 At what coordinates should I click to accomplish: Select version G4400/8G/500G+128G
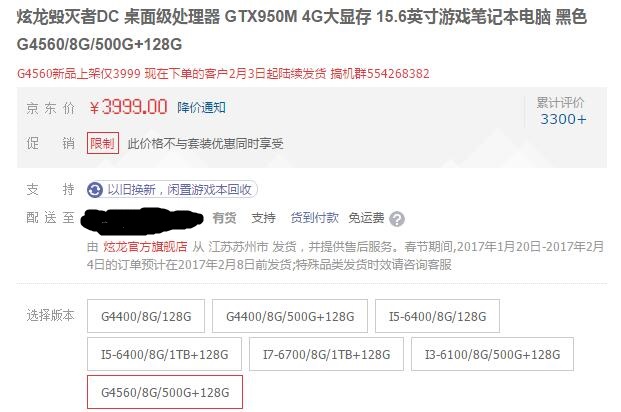pos(290,316)
